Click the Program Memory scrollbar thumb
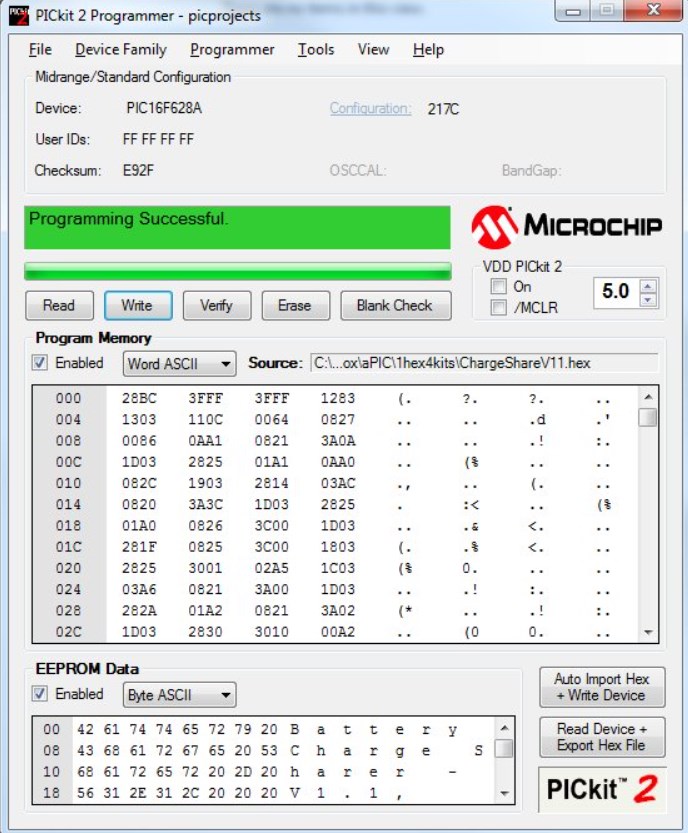688x833 pixels. point(648,417)
